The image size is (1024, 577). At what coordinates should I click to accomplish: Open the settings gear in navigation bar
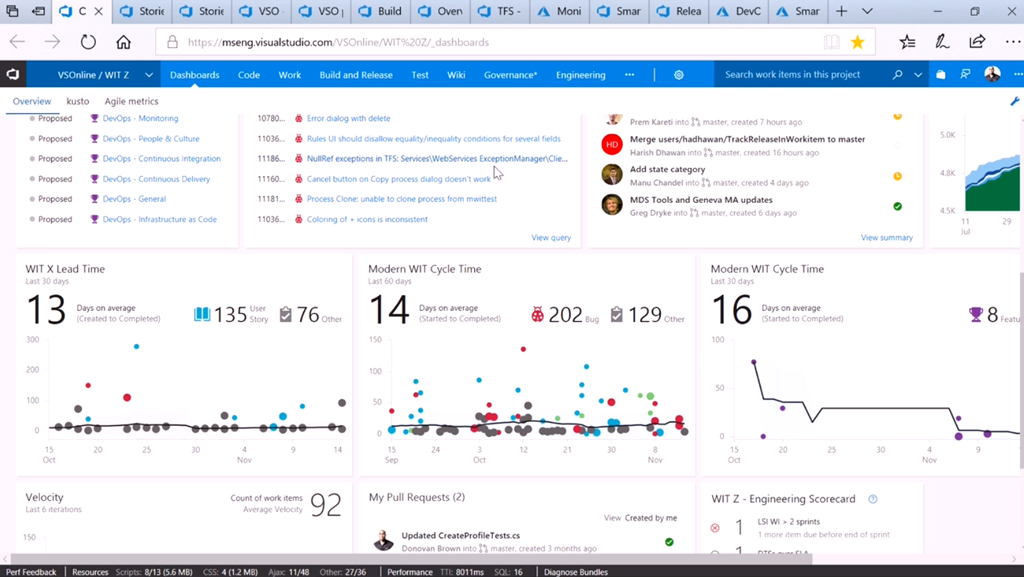coord(679,75)
